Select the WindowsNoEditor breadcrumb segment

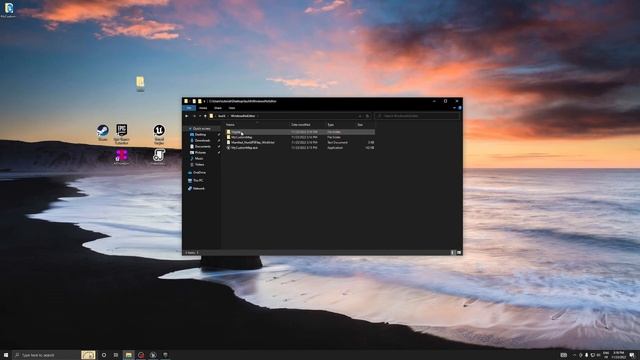coord(242,116)
